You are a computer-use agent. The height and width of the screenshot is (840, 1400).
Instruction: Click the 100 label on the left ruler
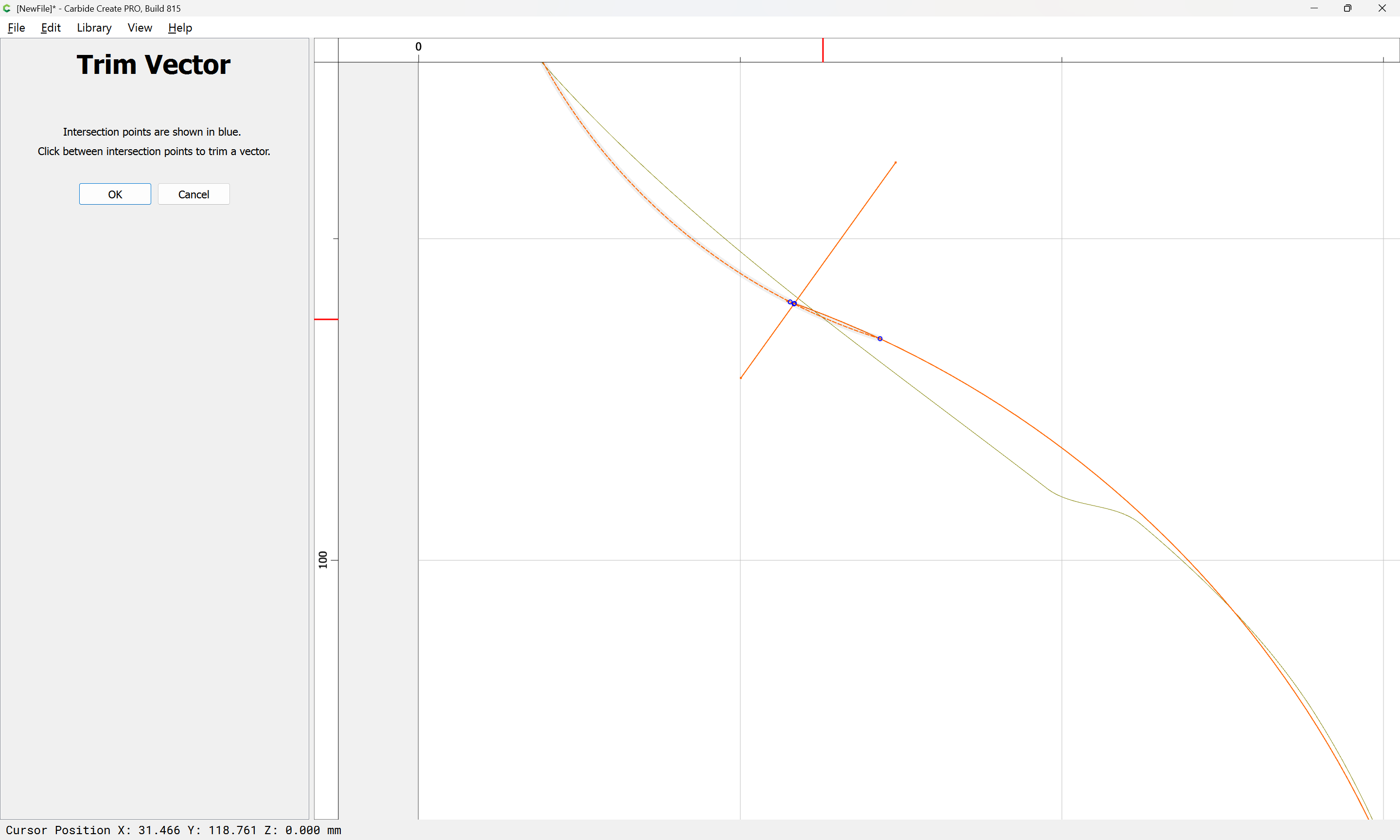(323, 560)
